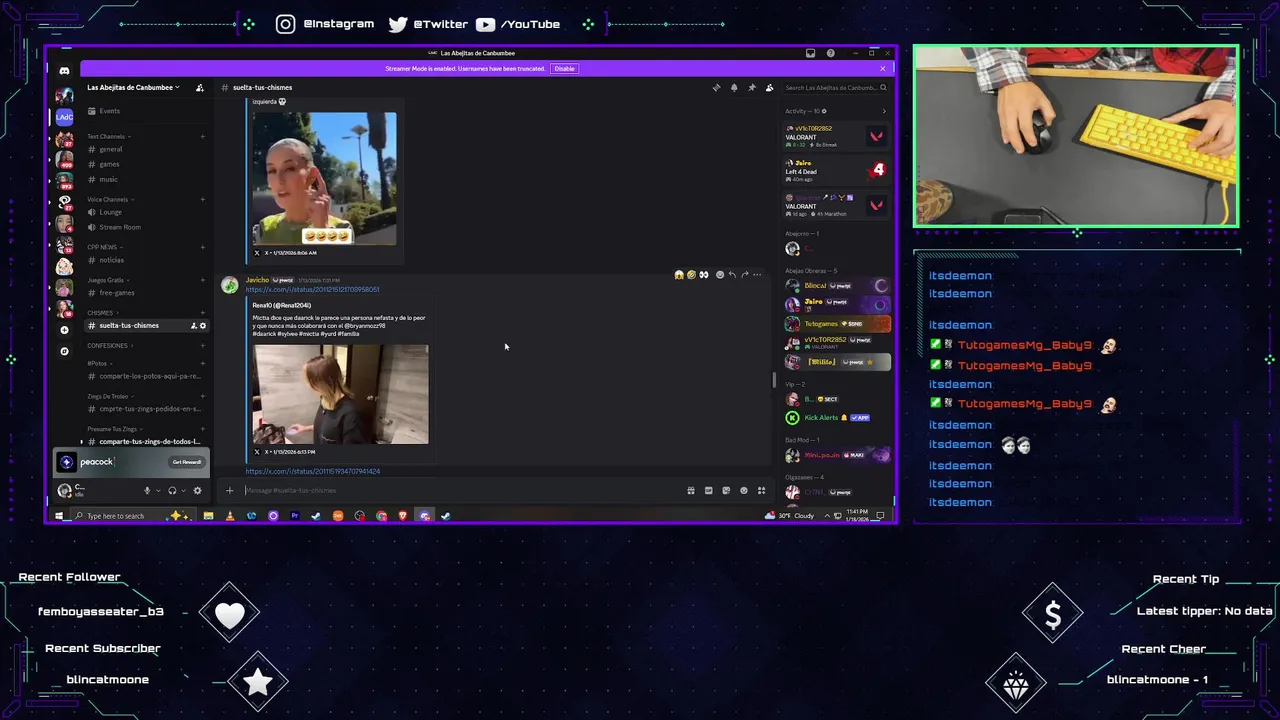Open GIF picker in message bar

point(708,490)
